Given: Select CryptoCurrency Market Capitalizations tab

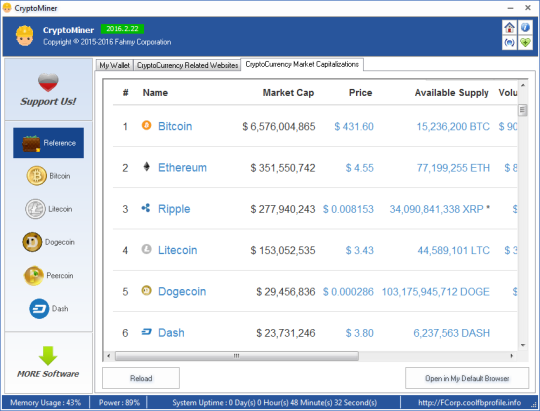Looking at the screenshot, I should pyautogui.click(x=302, y=64).
